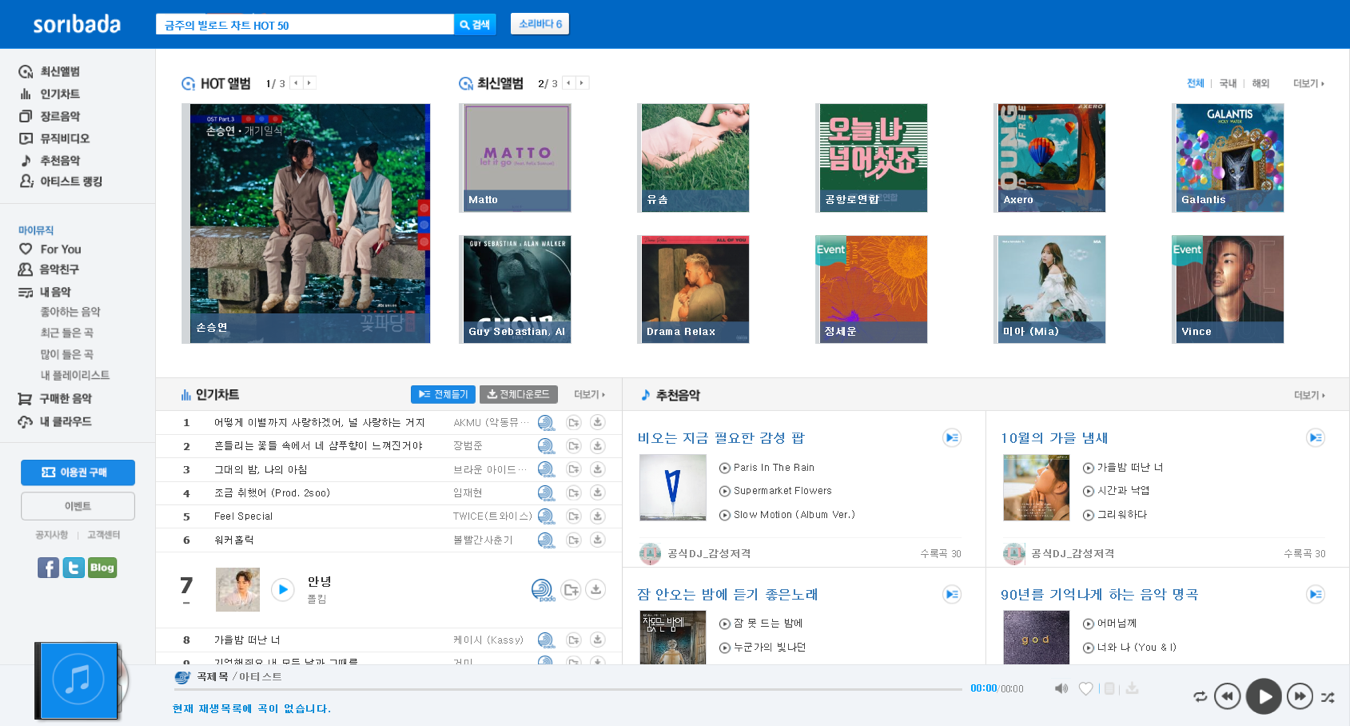Open the Galantis album thumbnail
Screen dimensions: 1350x726
click(x=1230, y=158)
